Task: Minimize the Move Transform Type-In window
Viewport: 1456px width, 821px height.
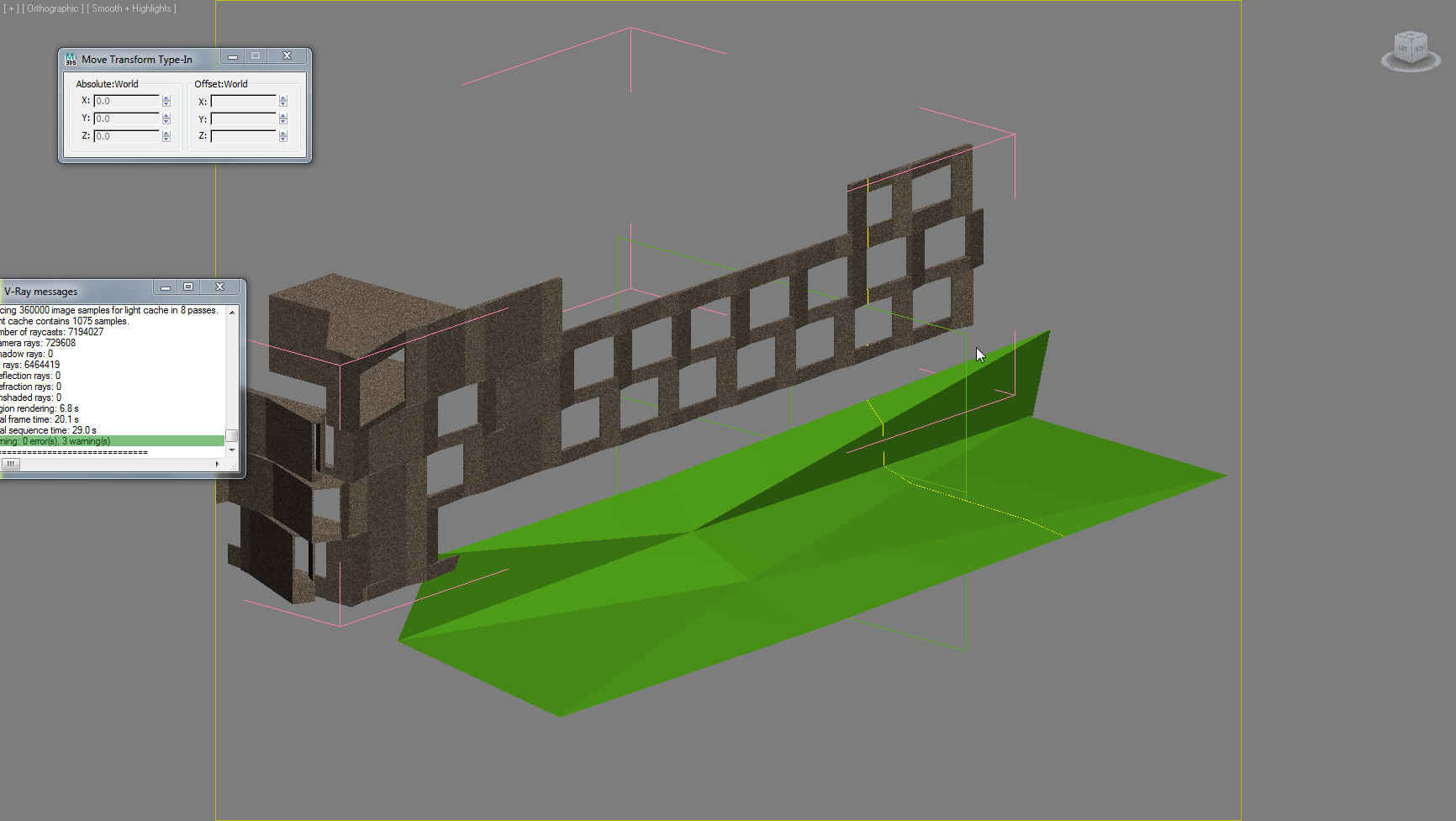Action: 233,56
